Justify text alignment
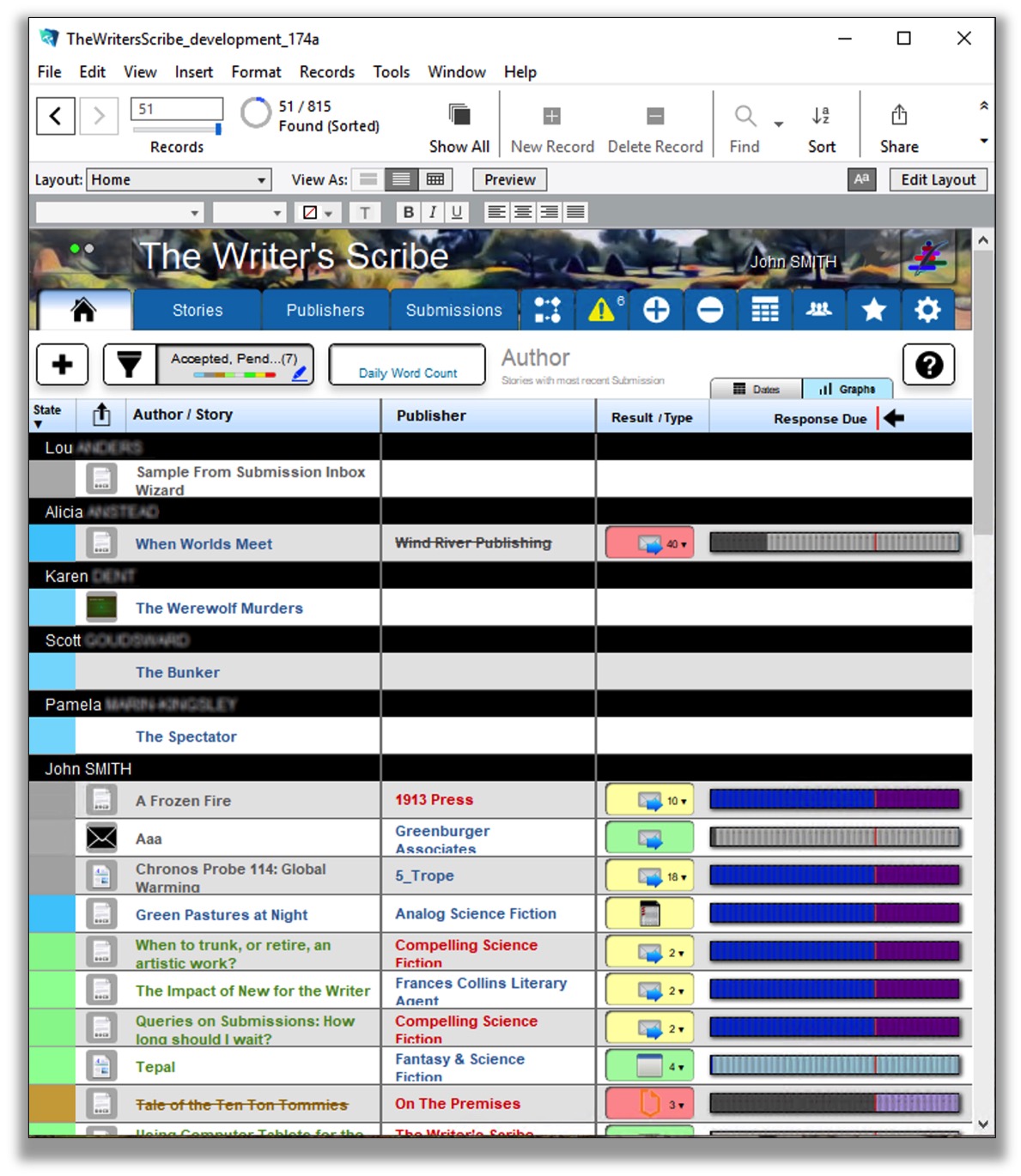 point(576,212)
